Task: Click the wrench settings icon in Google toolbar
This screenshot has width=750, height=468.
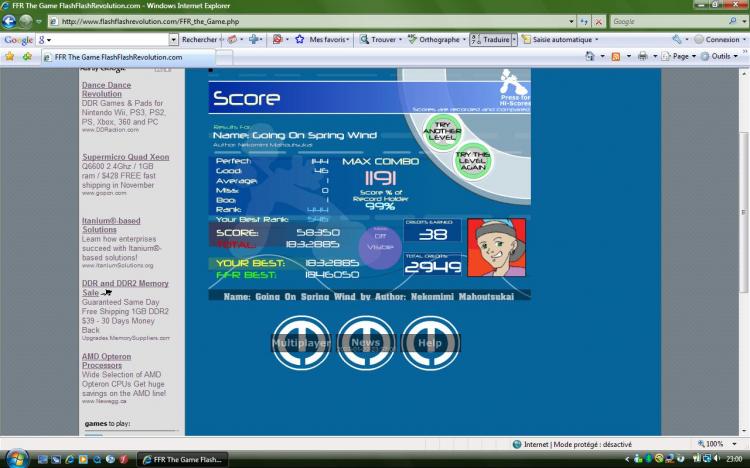Action: click(x=676, y=40)
